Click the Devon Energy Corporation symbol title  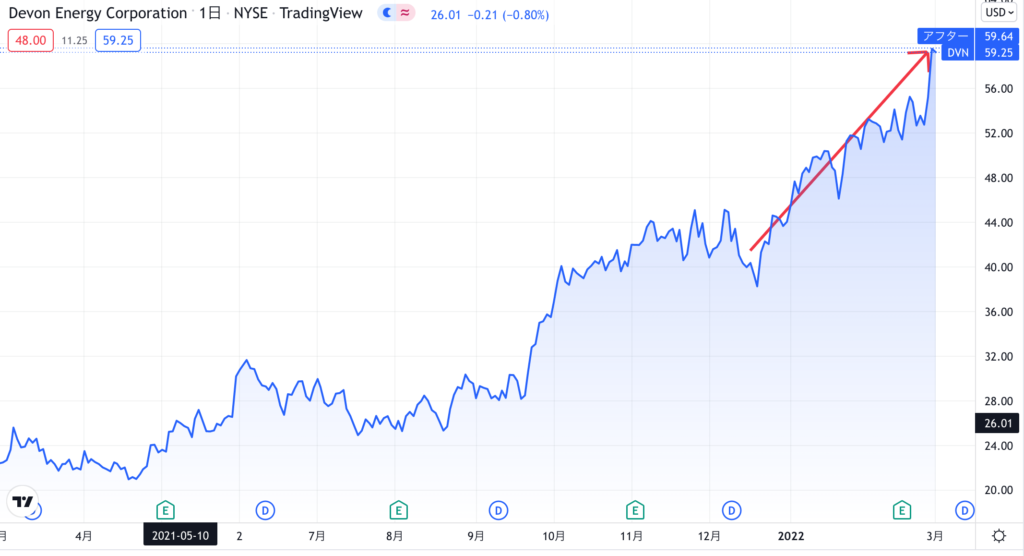pos(97,13)
